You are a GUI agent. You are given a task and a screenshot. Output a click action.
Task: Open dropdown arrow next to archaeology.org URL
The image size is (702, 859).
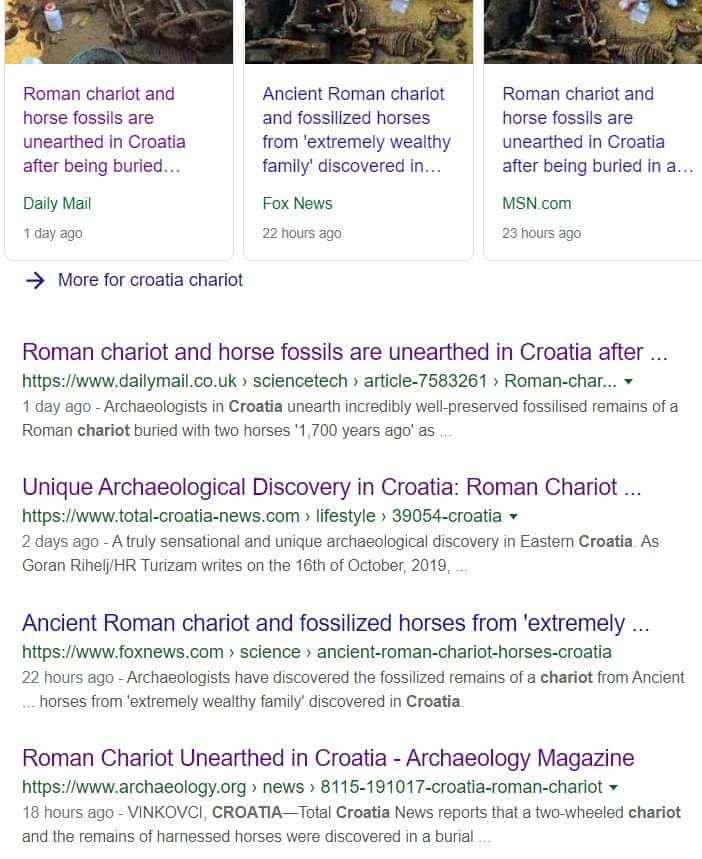(x=614, y=787)
